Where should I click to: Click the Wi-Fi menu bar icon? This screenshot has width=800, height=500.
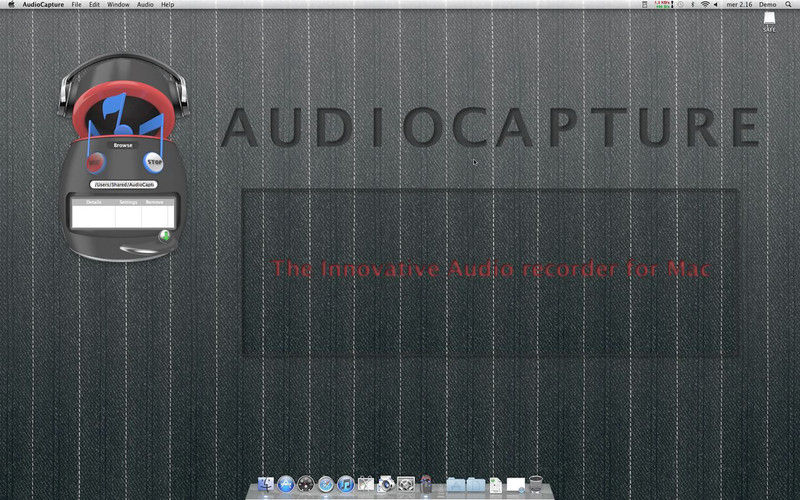point(705,4)
